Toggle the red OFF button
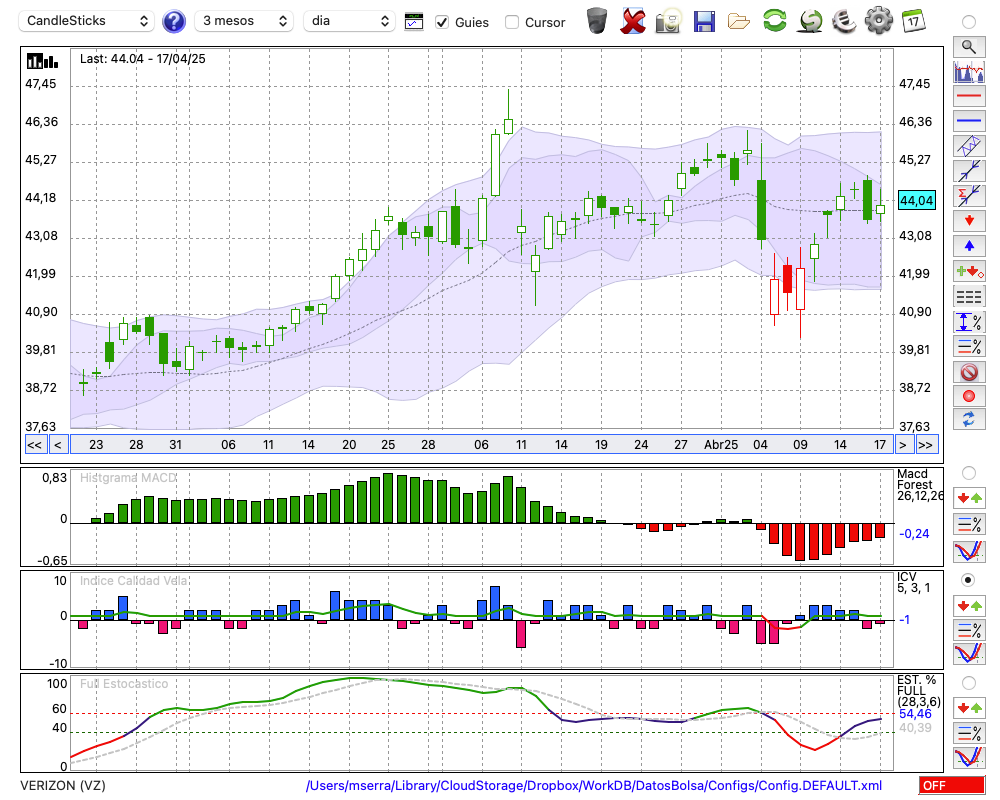The image size is (1000, 800). click(952, 785)
